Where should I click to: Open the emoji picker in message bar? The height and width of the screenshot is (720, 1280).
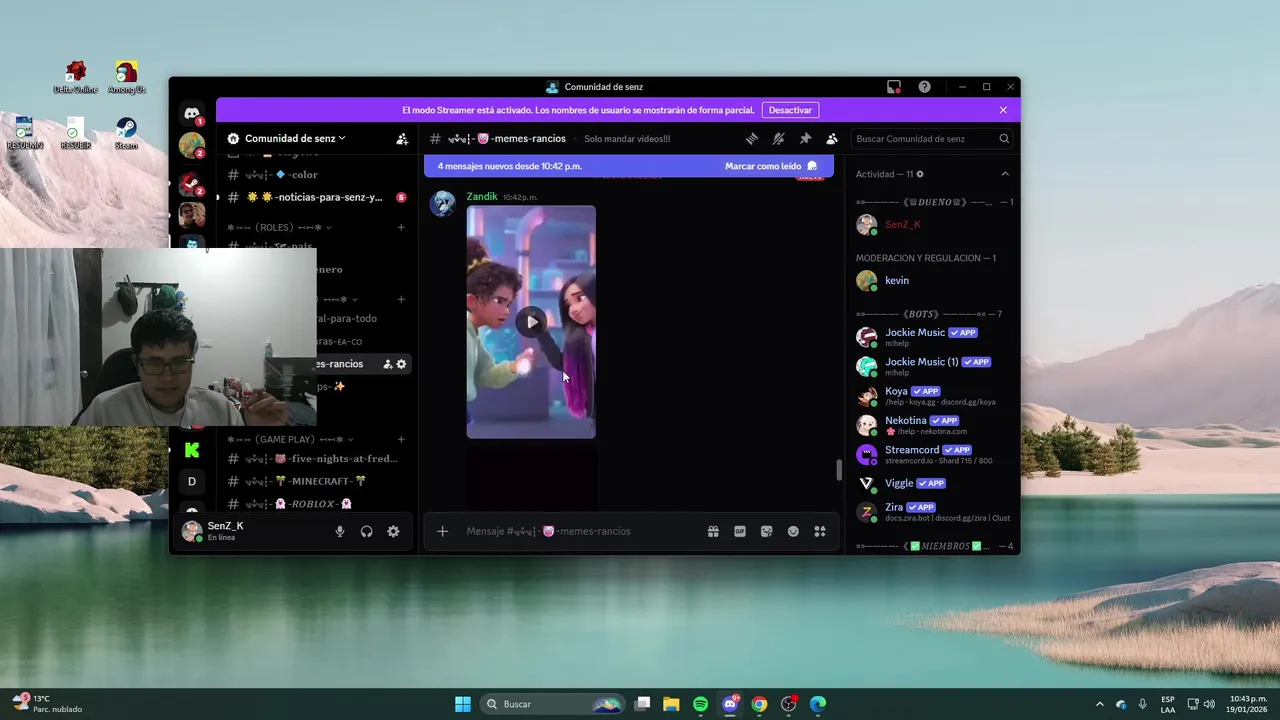(x=793, y=531)
